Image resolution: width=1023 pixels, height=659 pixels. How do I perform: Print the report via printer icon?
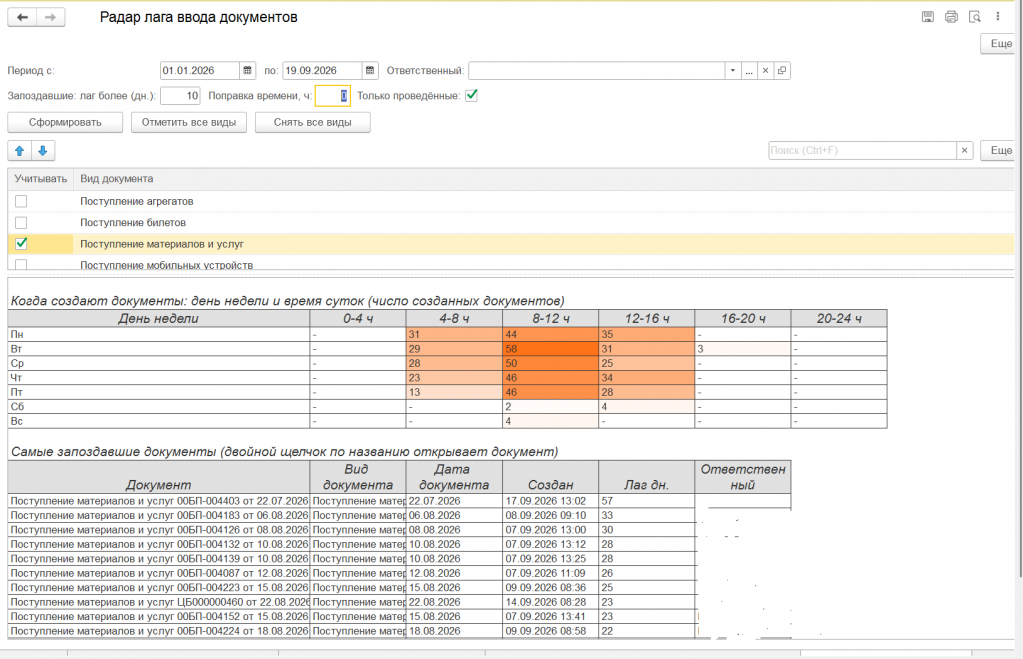tap(951, 17)
